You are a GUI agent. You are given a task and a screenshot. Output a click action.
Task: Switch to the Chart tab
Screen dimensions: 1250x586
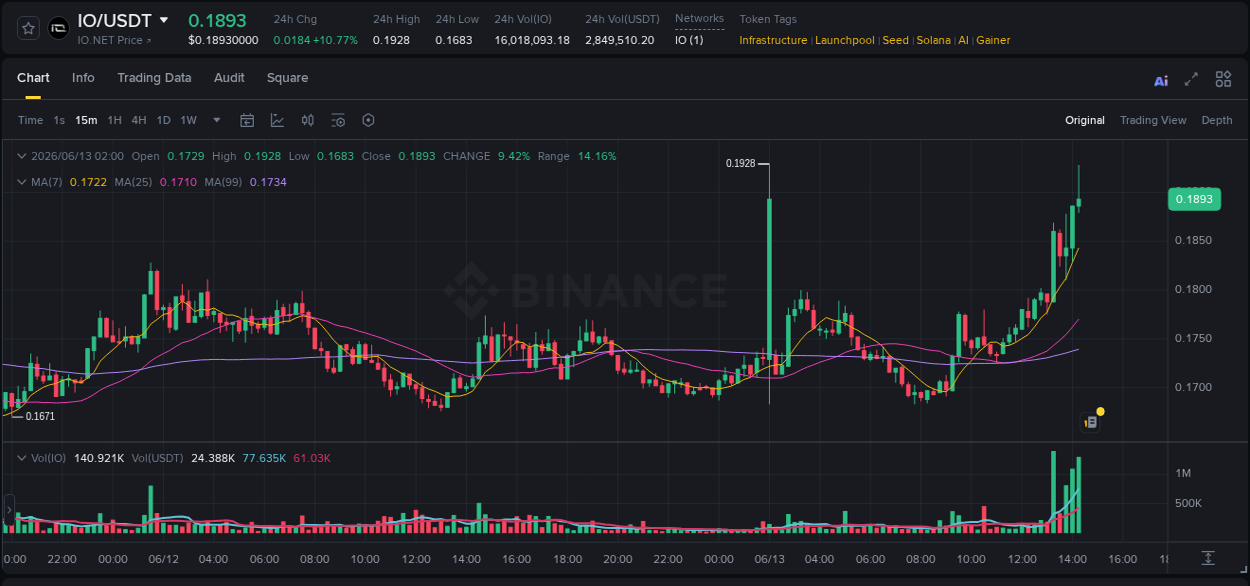(x=33, y=78)
